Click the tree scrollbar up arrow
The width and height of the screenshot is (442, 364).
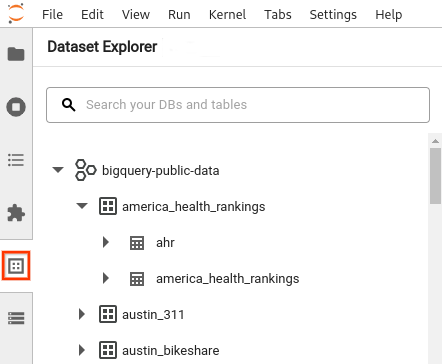[x=435, y=141]
